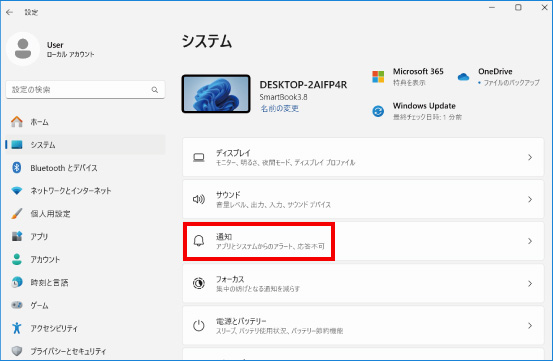Open Windows Update status text
Image resolution: width=553 pixels, height=361 pixels.
[427, 117]
